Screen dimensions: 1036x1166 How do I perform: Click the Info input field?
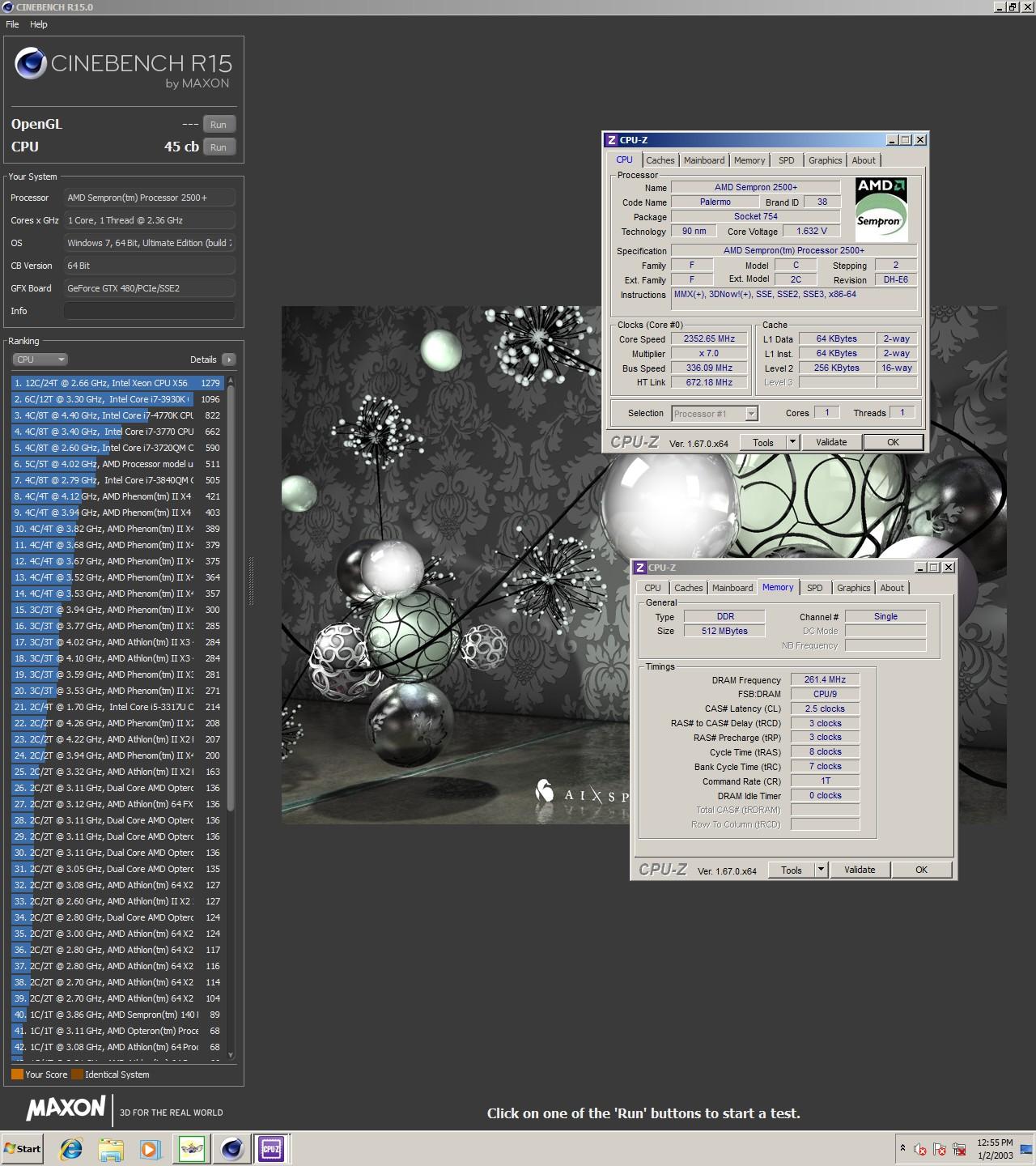click(x=150, y=311)
